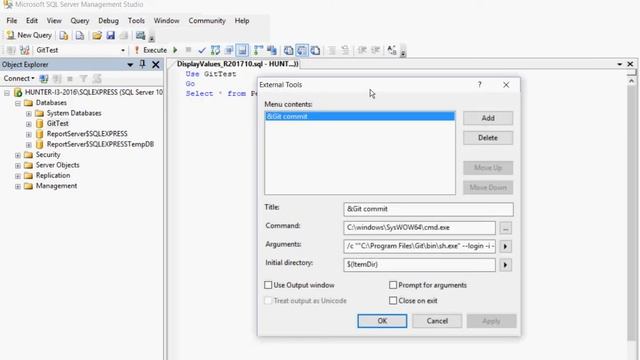Viewport: 640px width, 360px height.
Task: Select &Git commit in Menu contents list
Action: click(x=360, y=116)
